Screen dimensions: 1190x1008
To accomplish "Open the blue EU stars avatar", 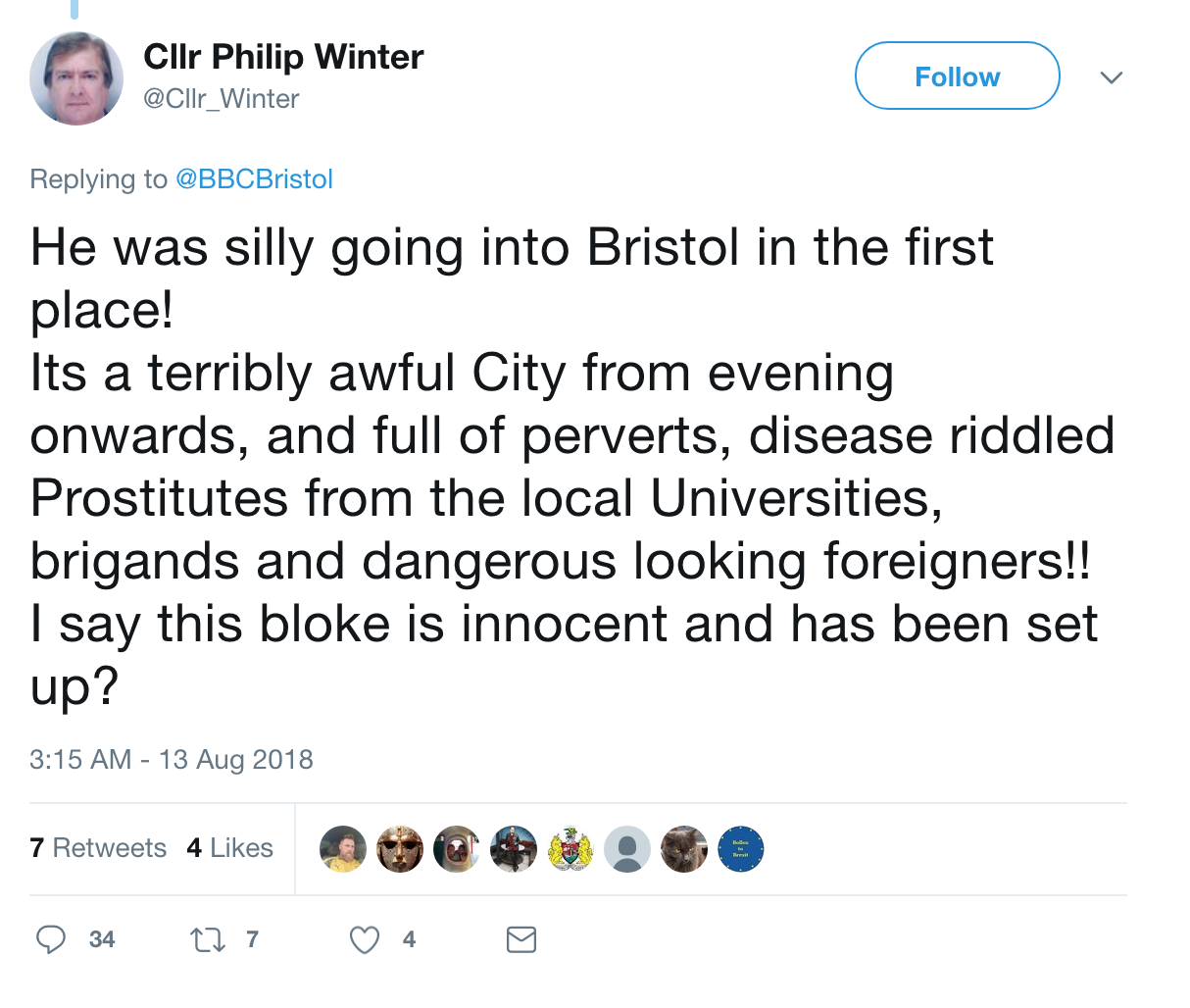I will pos(741,848).
